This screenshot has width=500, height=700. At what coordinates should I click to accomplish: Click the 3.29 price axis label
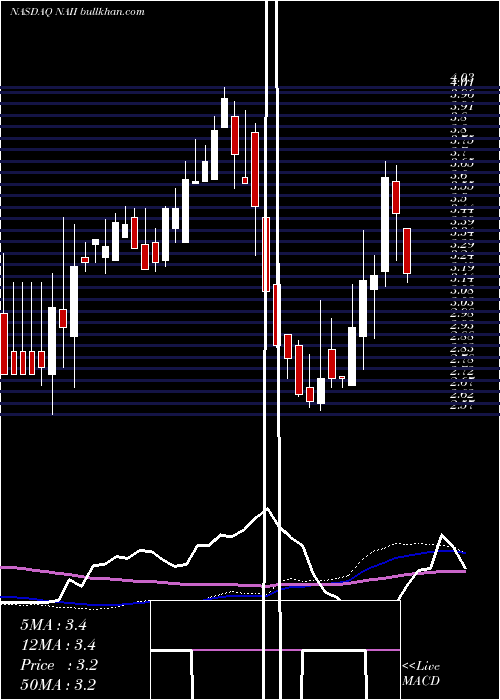coord(462,245)
